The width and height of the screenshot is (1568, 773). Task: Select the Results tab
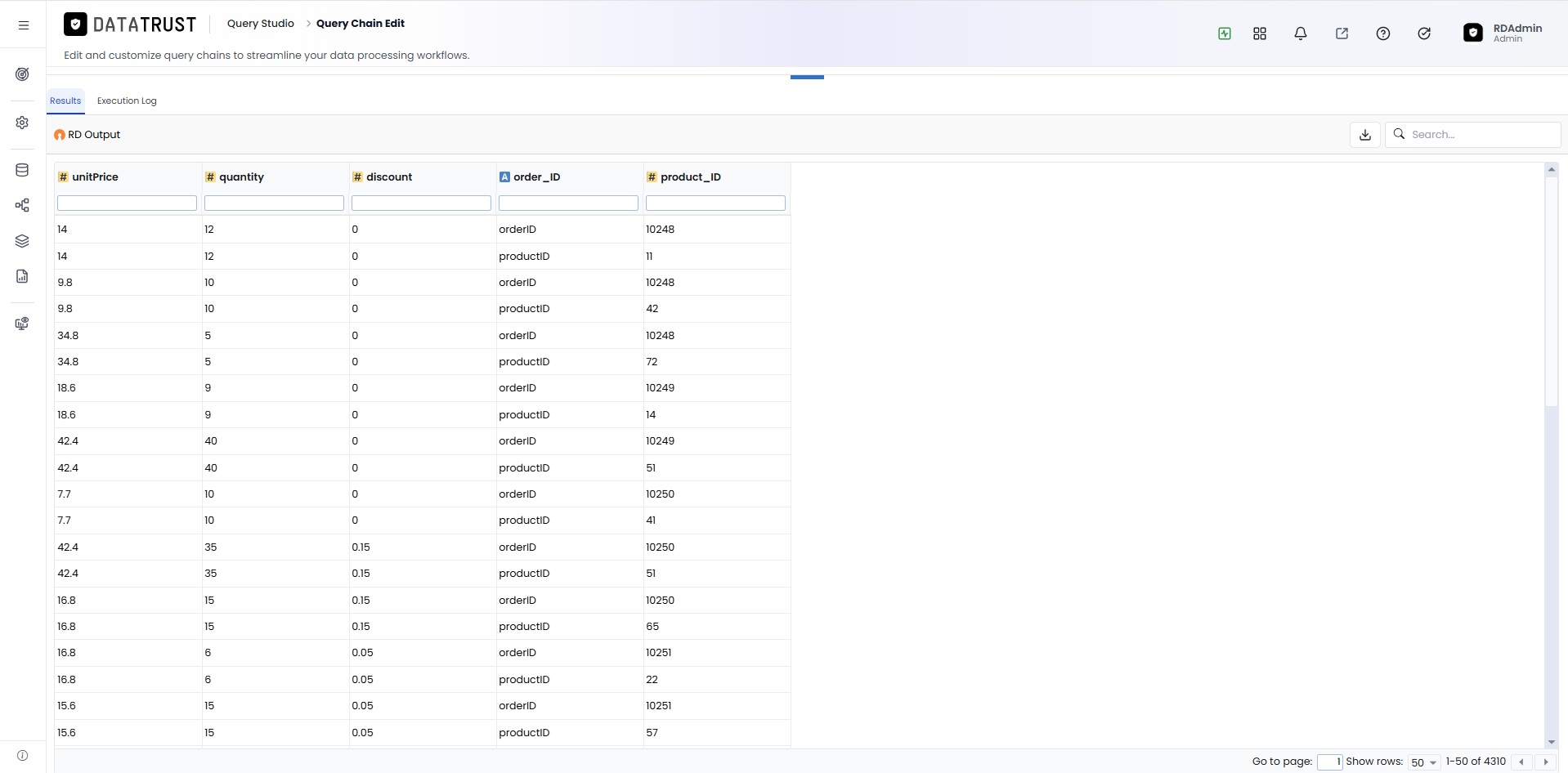point(65,101)
